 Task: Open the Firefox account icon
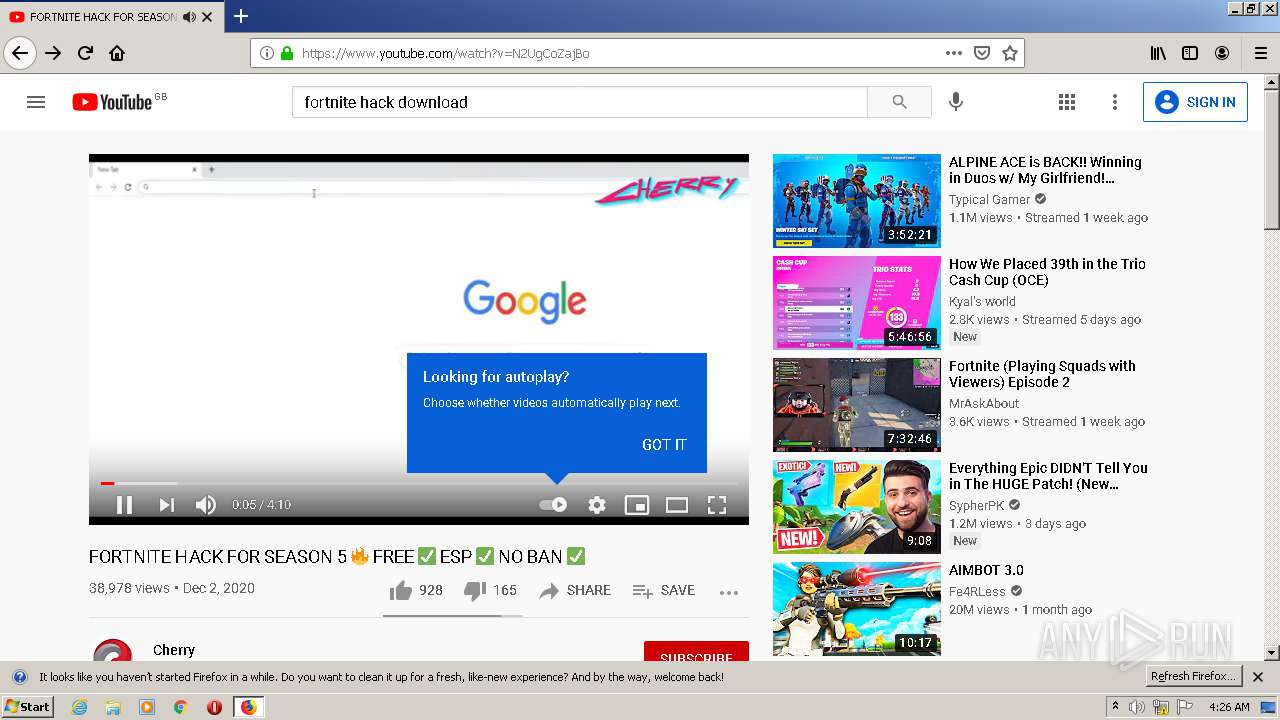click(x=1222, y=53)
